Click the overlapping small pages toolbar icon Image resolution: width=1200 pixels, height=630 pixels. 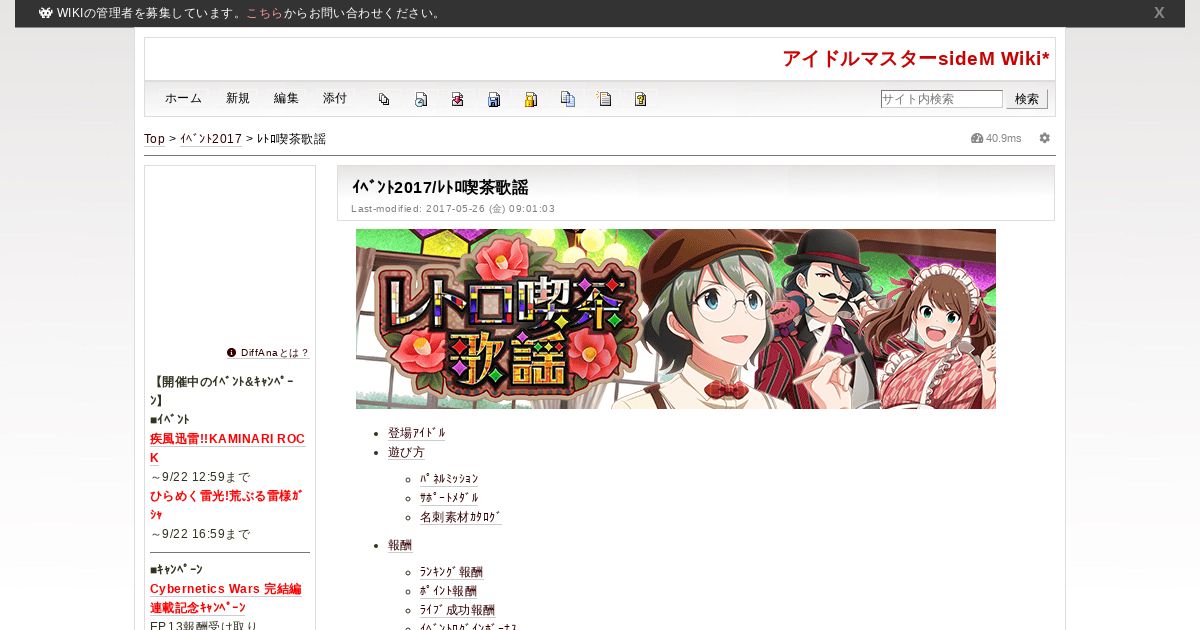(x=384, y=99)
